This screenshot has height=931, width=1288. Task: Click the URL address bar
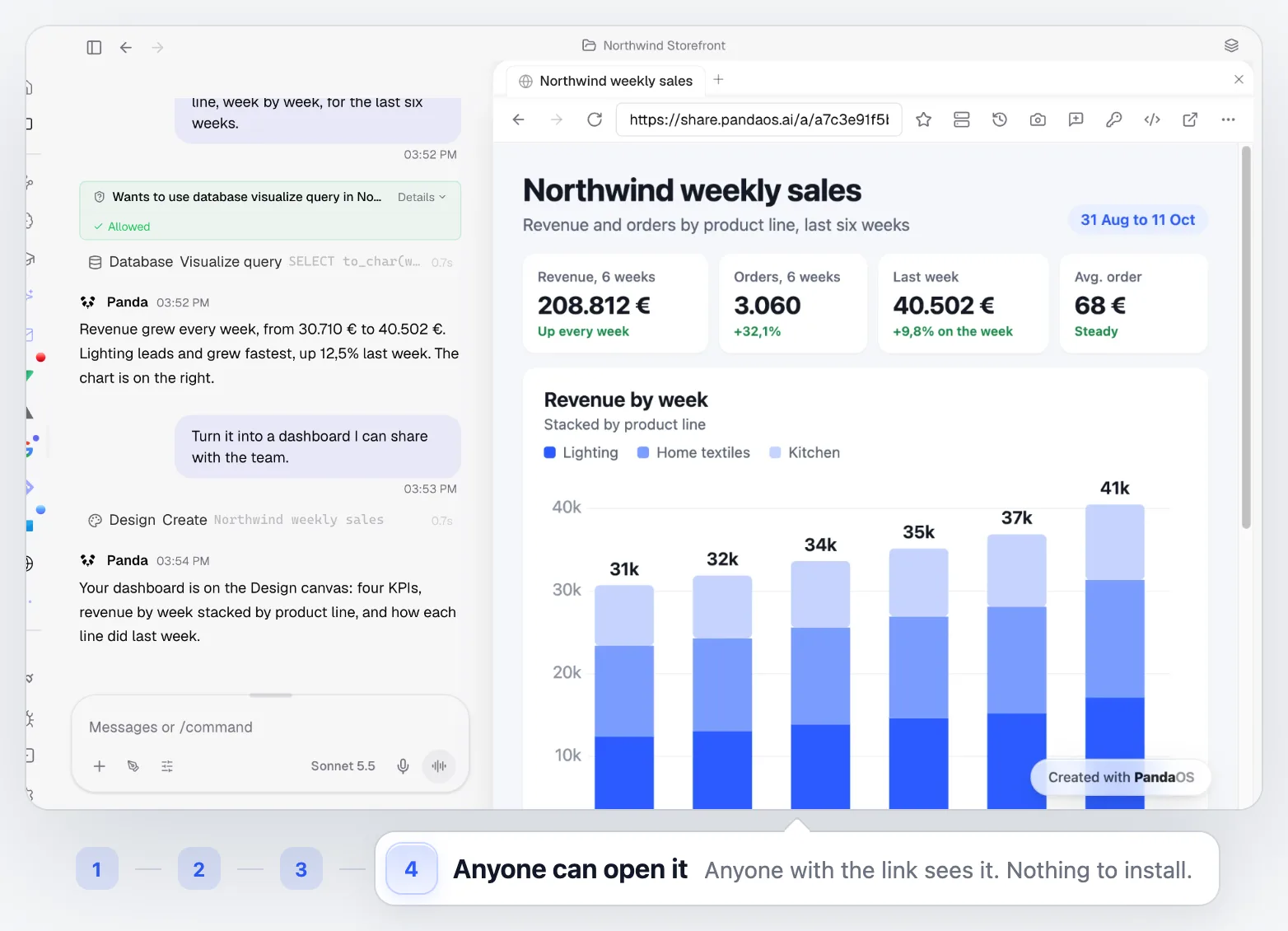click(x=758, y=119)
